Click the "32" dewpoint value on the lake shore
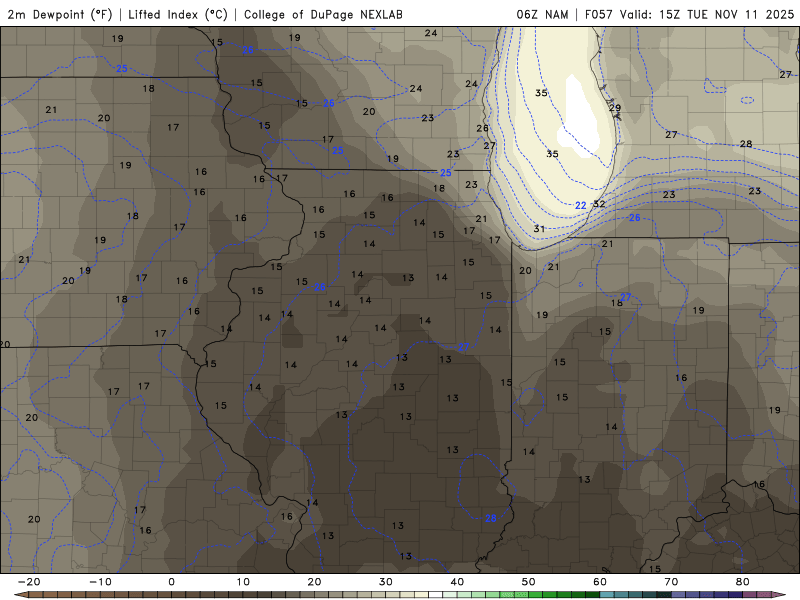 click(x=599, y=204)
